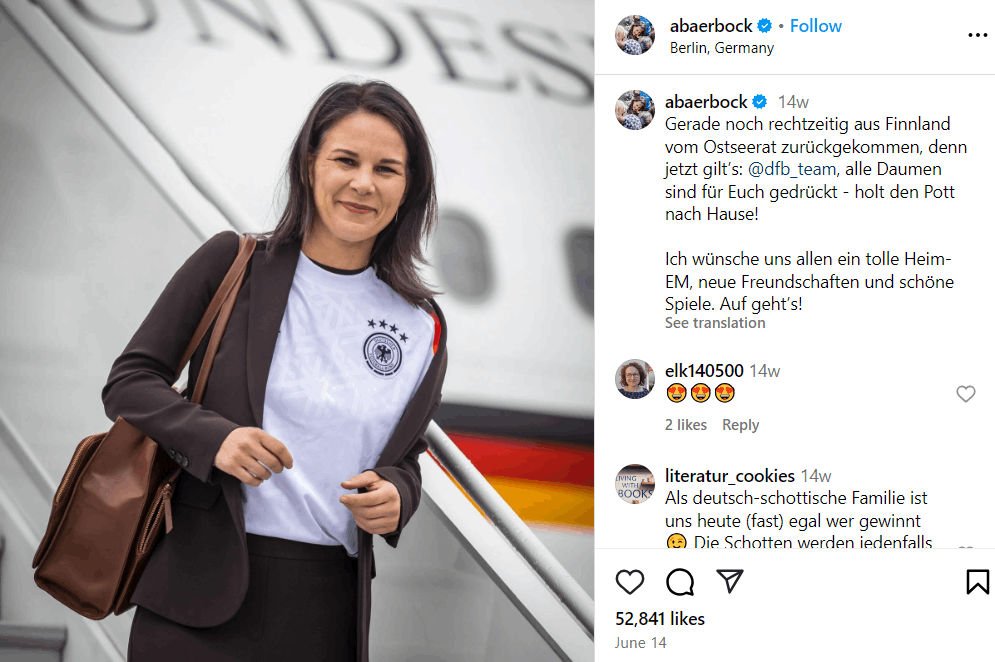
Task: Open the Berlin, Germany location link
Action: pos(722,48)
